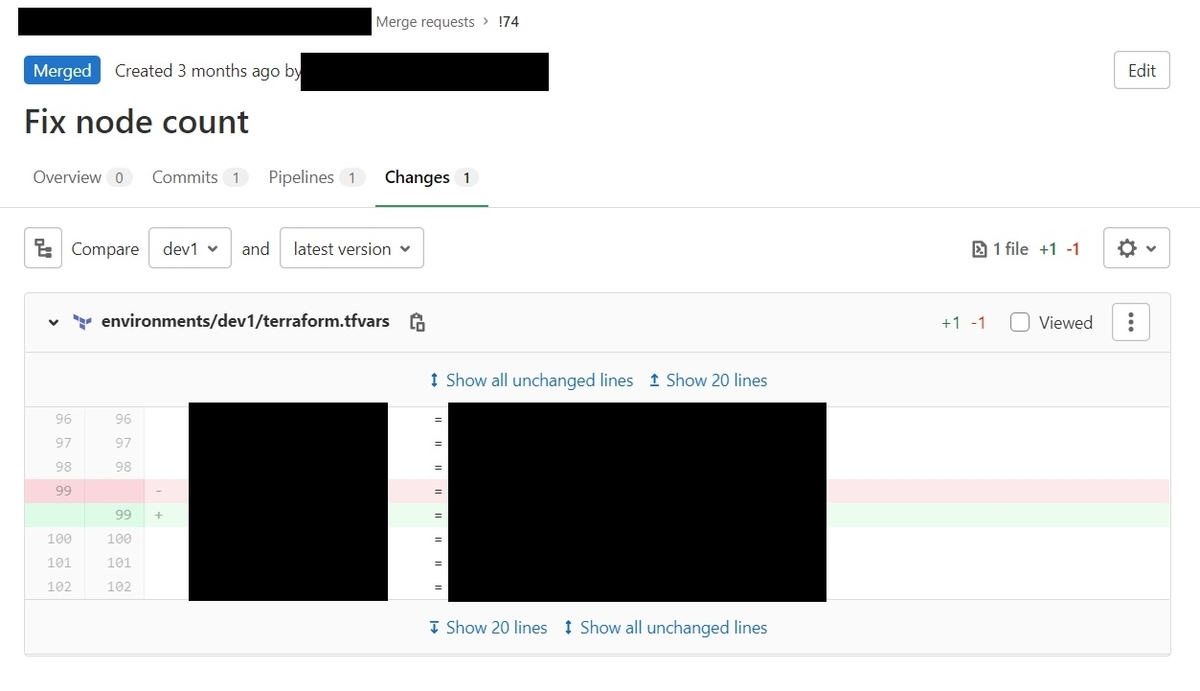The width and height of the screenshot is (1200, 691).
Task: Click line number 96 in old column
Action: click(63, 419)
